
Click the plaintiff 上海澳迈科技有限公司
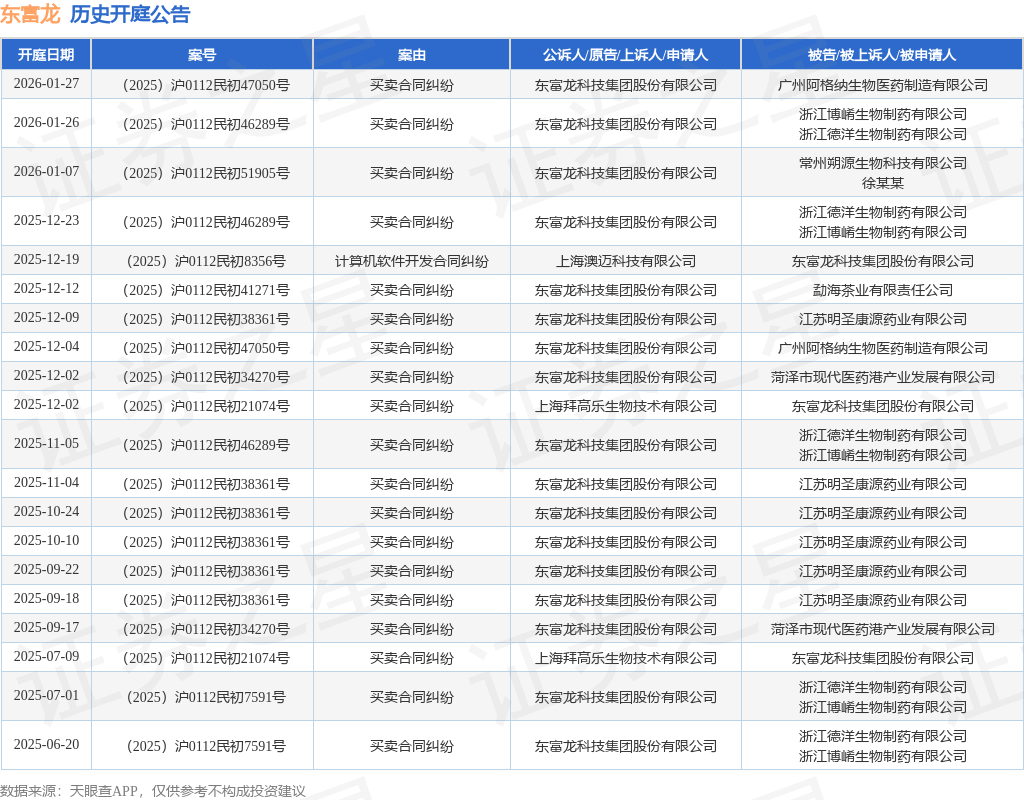click(626, 261)
